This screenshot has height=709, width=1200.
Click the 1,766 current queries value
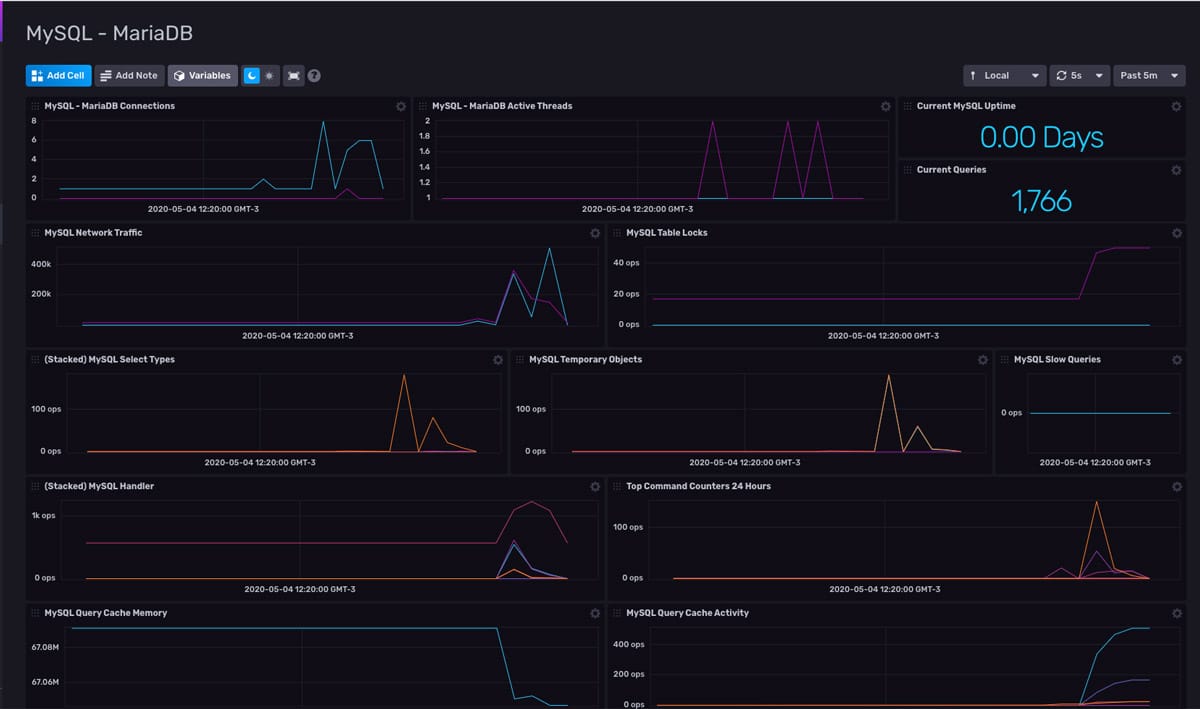1041,201
